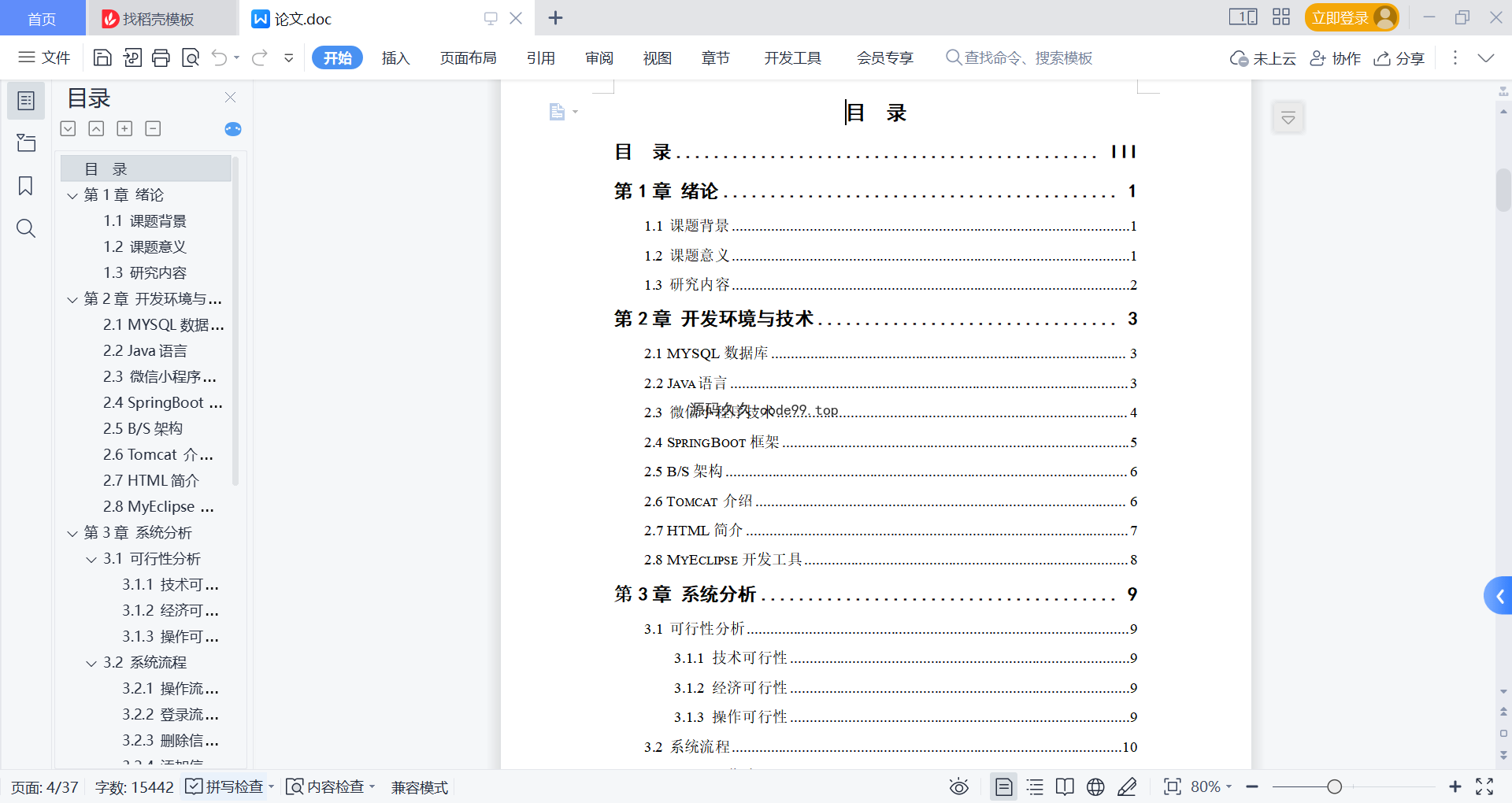Click 未上云 cloud status button
Image resolution: width=1512 pixels, height=803 pixels.
[x=1262, y=58]
